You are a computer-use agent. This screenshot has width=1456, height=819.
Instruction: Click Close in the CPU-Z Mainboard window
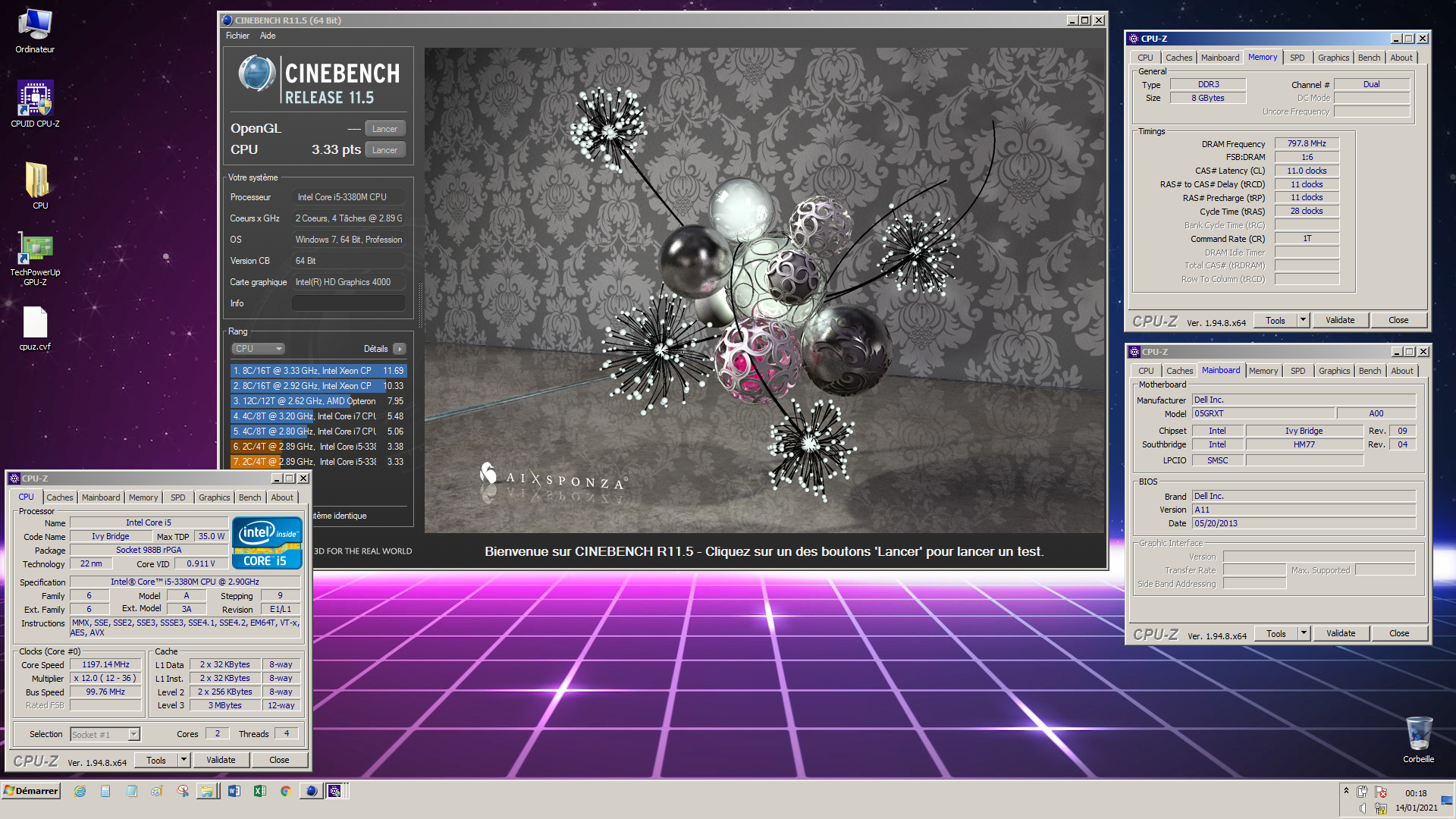click(1399, 633)
